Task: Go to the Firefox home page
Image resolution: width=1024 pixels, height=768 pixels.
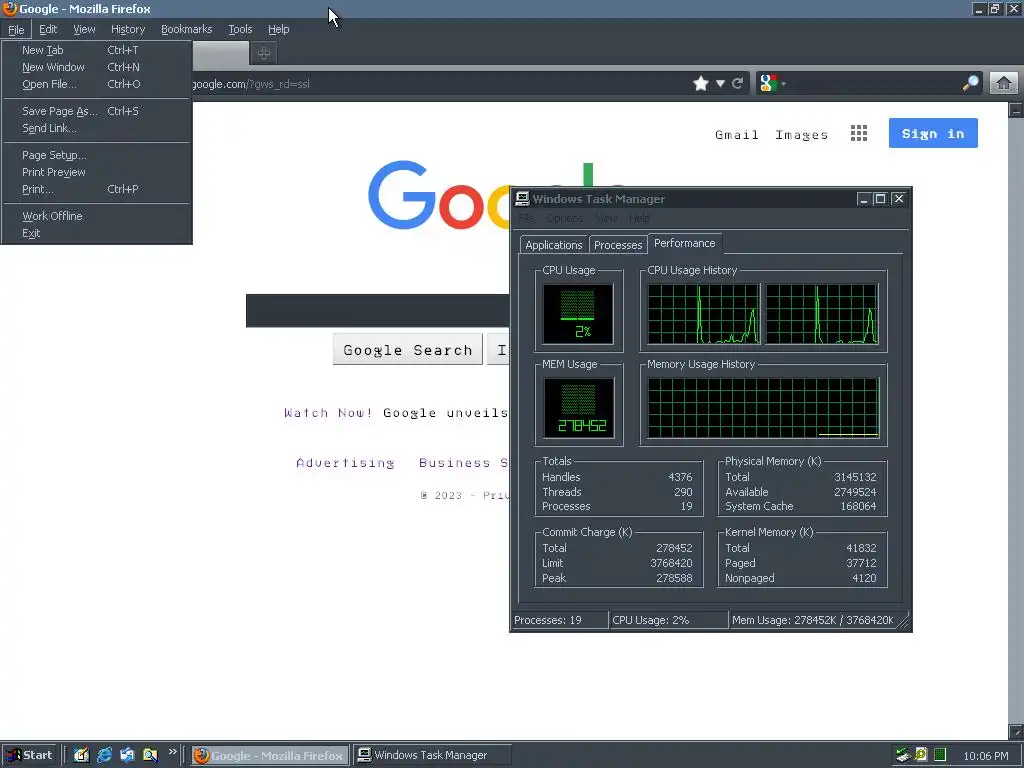Action: point(1004,83)
